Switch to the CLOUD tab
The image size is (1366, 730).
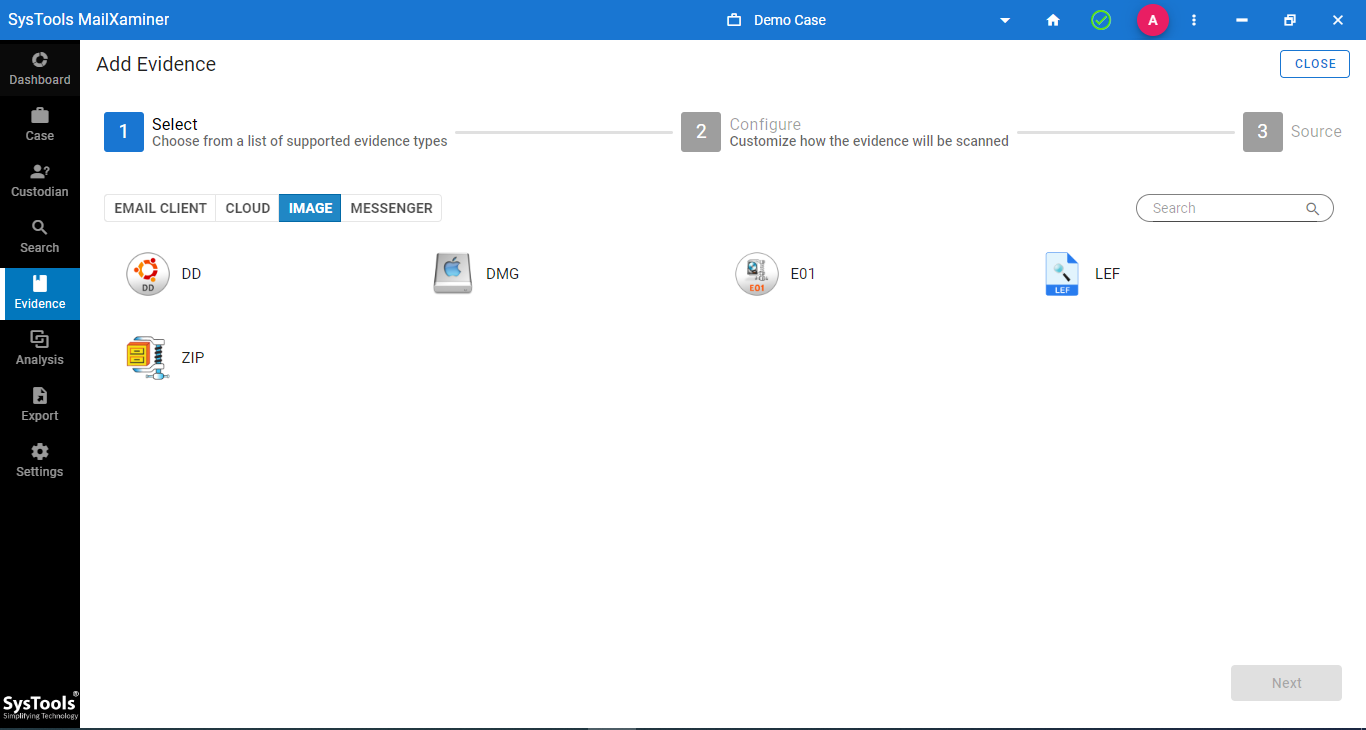pos(248,208)
